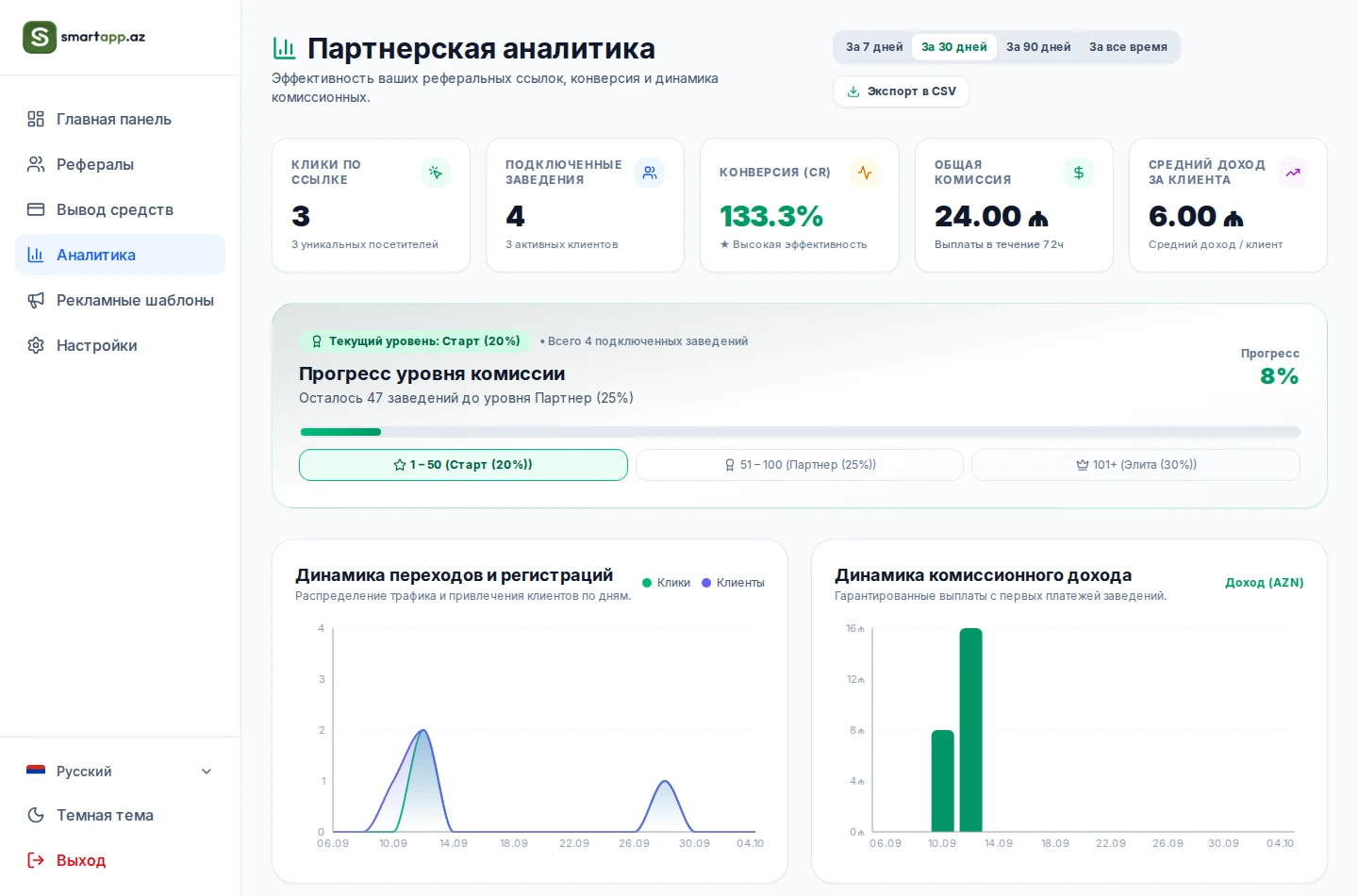This screenshot has height=896, width=1358.
Task: Click the 8% progress value
Action: click(1279, 376)
